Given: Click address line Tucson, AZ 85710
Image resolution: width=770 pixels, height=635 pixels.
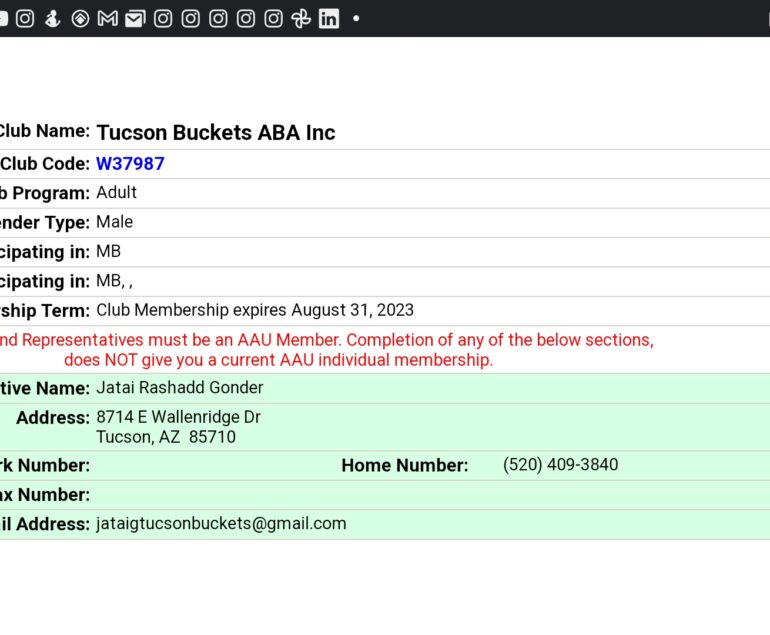Looking at the screenshot, I should pyautogui.click(x=166, y=437).
